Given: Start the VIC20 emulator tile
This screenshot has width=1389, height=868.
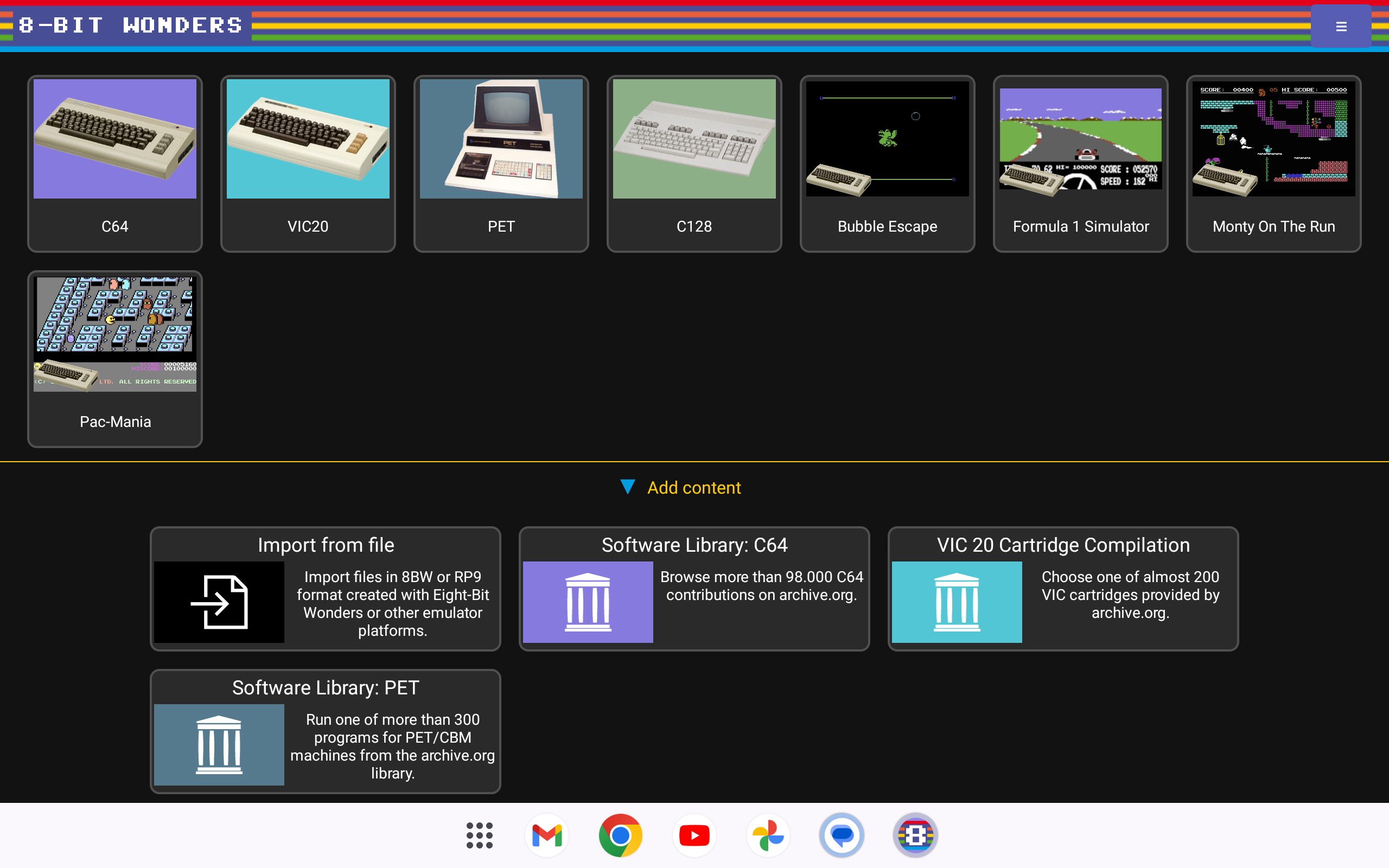Looking at the screenshot, I should pyautogui.click(x=308, y=163).
